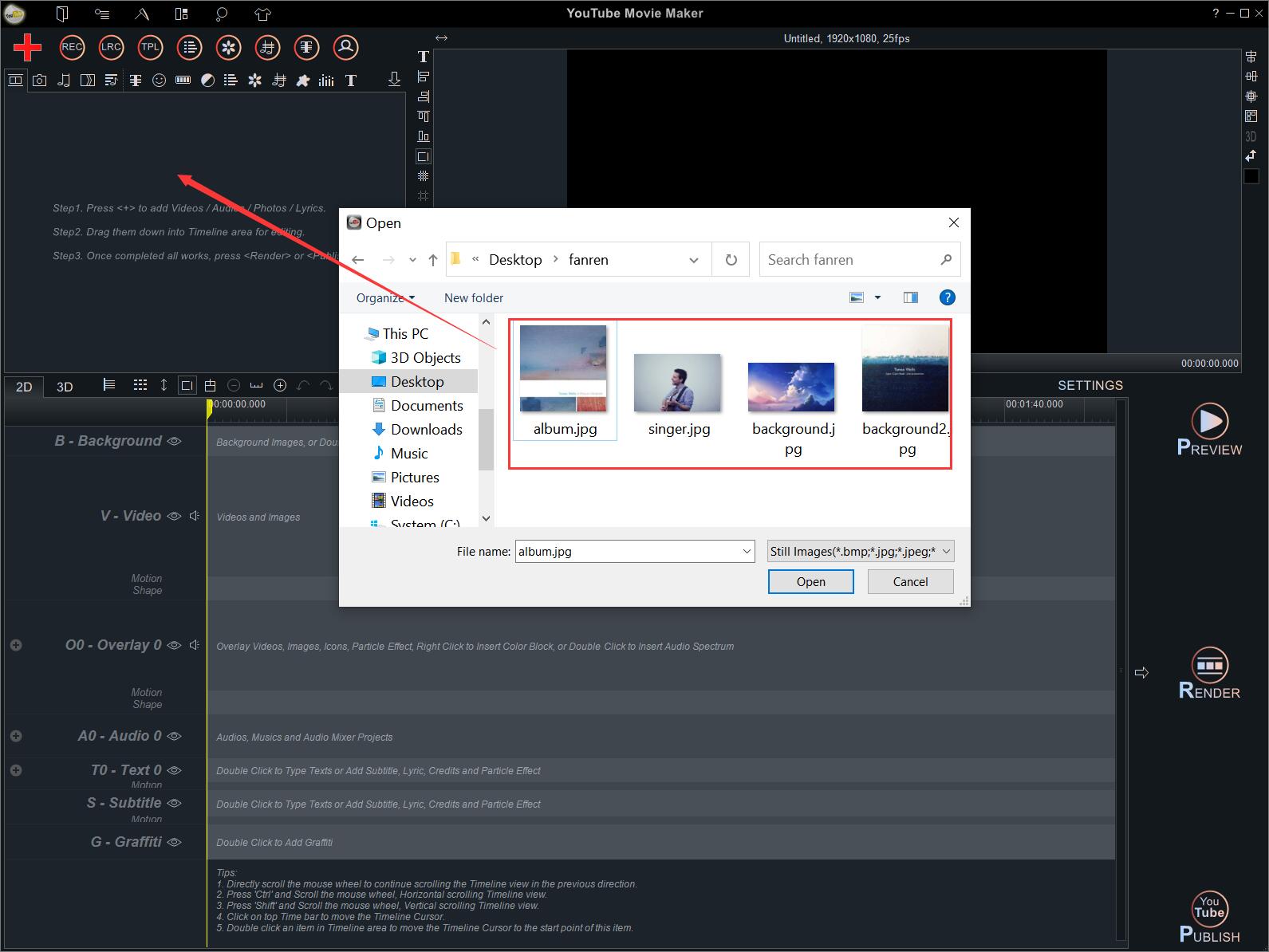Mute the O0 - Overlay 0 track speaker

tap(194, 645)
